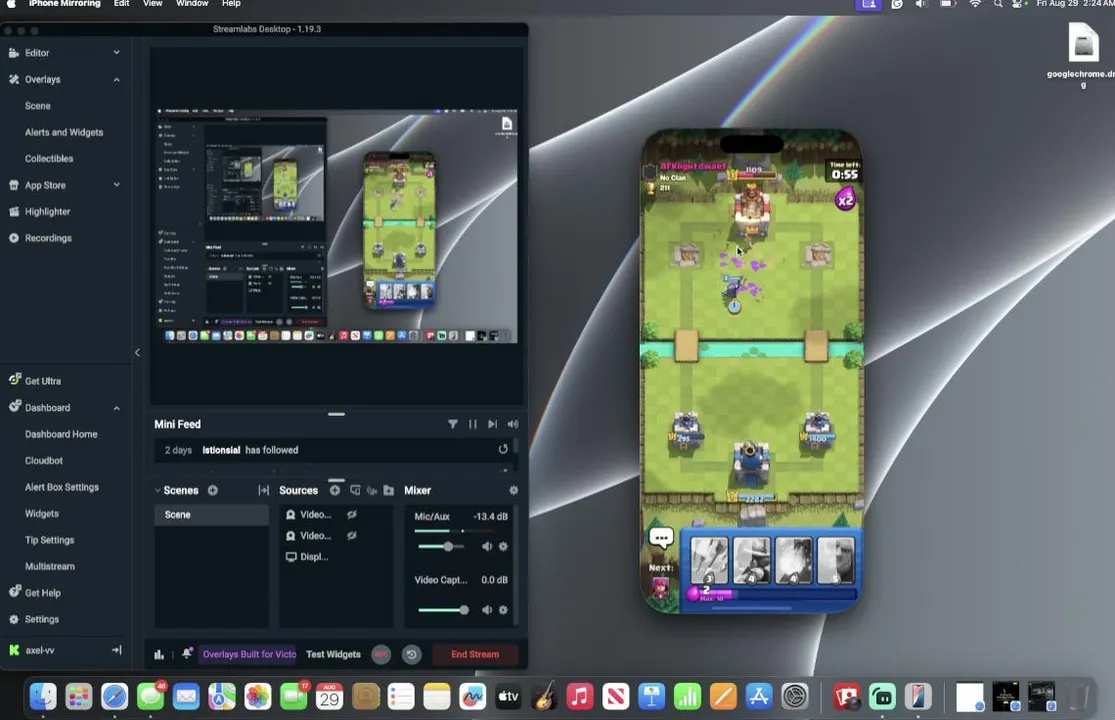Start recording with the REC button
This screenshot has height=720, width=1115.
(x=381, y=655)
